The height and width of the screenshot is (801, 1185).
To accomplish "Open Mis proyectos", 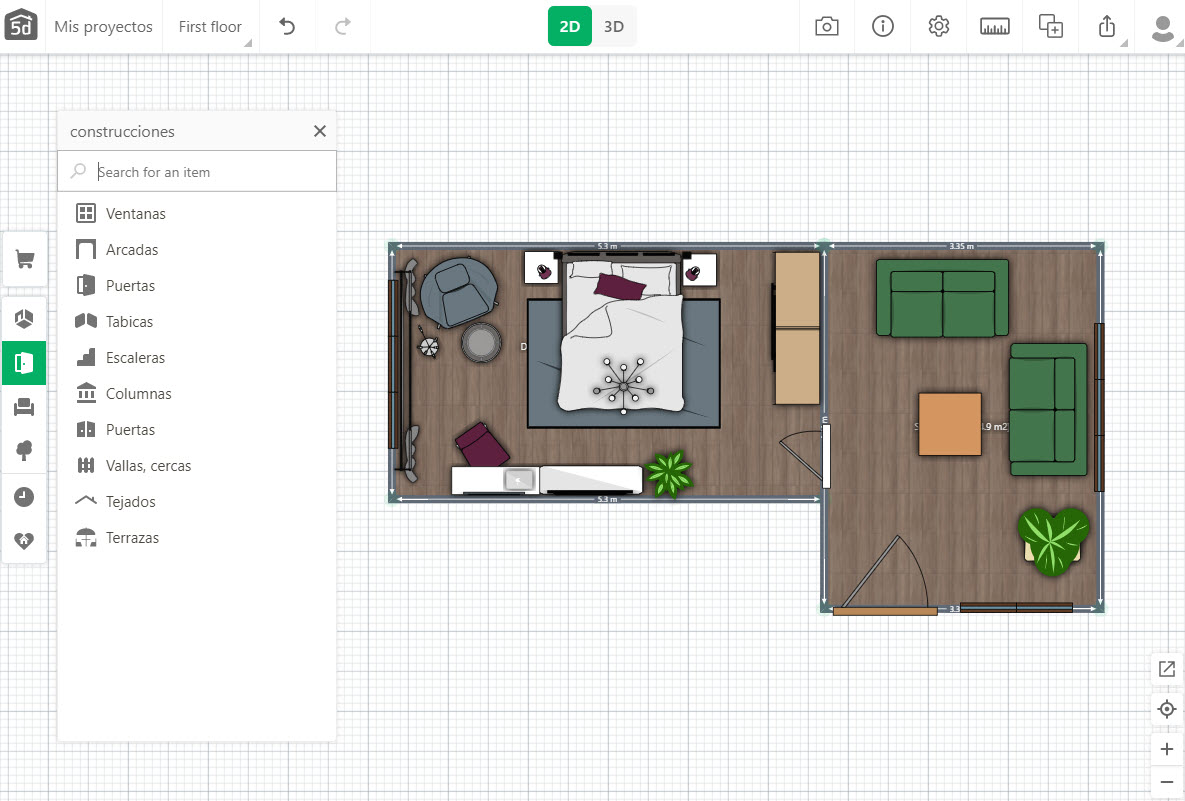I will pyautogui.click(x=103, y=27).
